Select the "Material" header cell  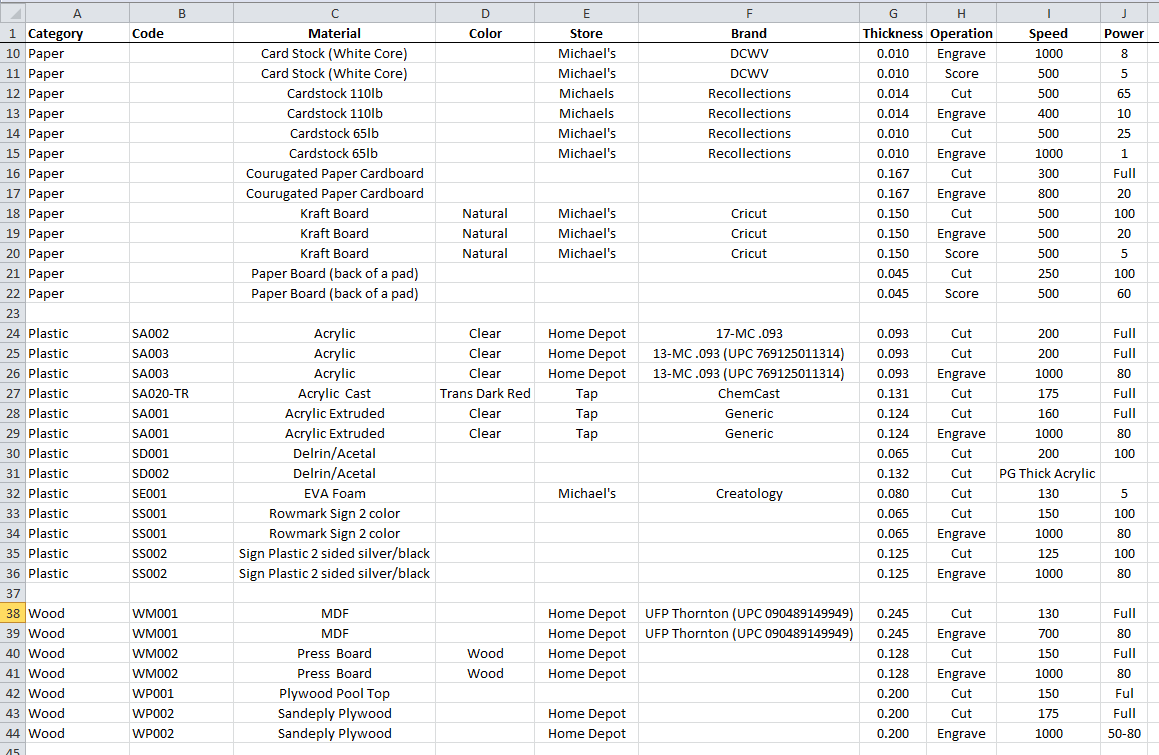tap(335, 33)
